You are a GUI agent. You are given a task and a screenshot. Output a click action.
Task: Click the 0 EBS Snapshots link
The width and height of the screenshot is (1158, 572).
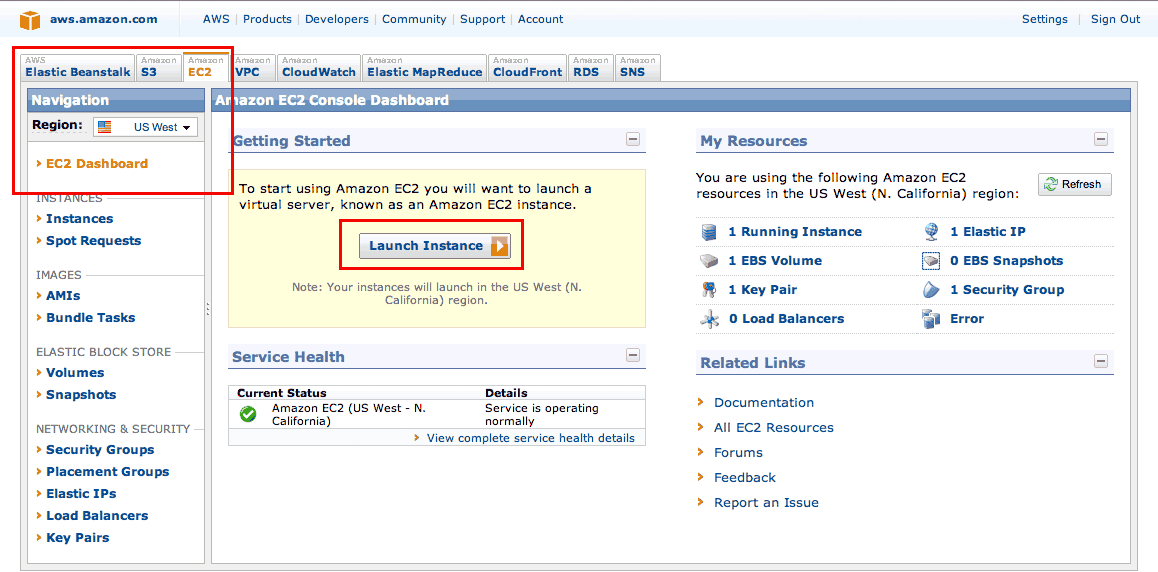(x=1007, y=261)
